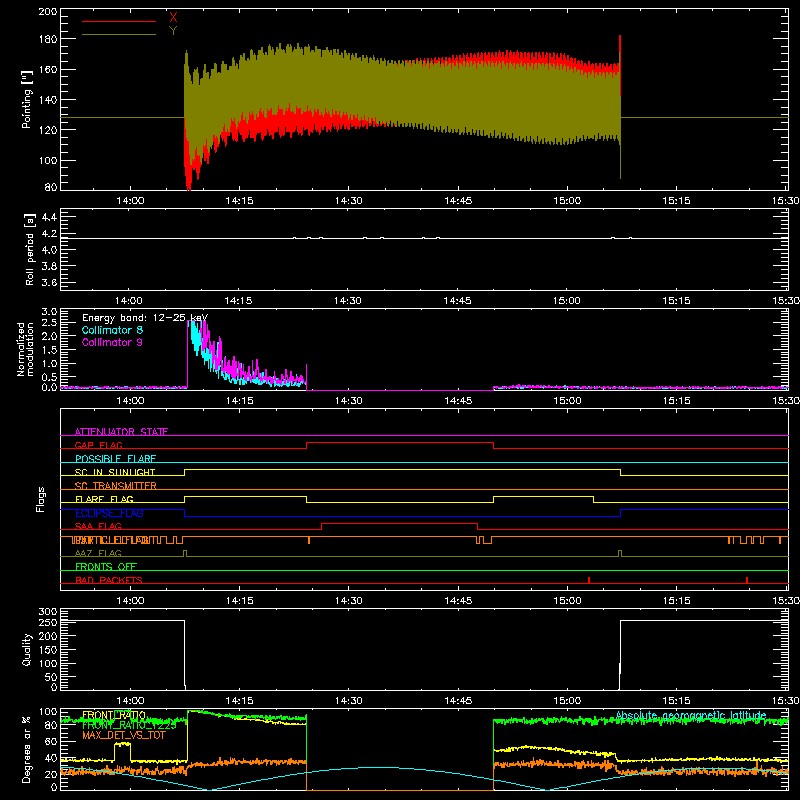Click the olive legend line beside Y
Image resolution: width=800 pixels, height=800 pixels.
click(x=119, y=35)
